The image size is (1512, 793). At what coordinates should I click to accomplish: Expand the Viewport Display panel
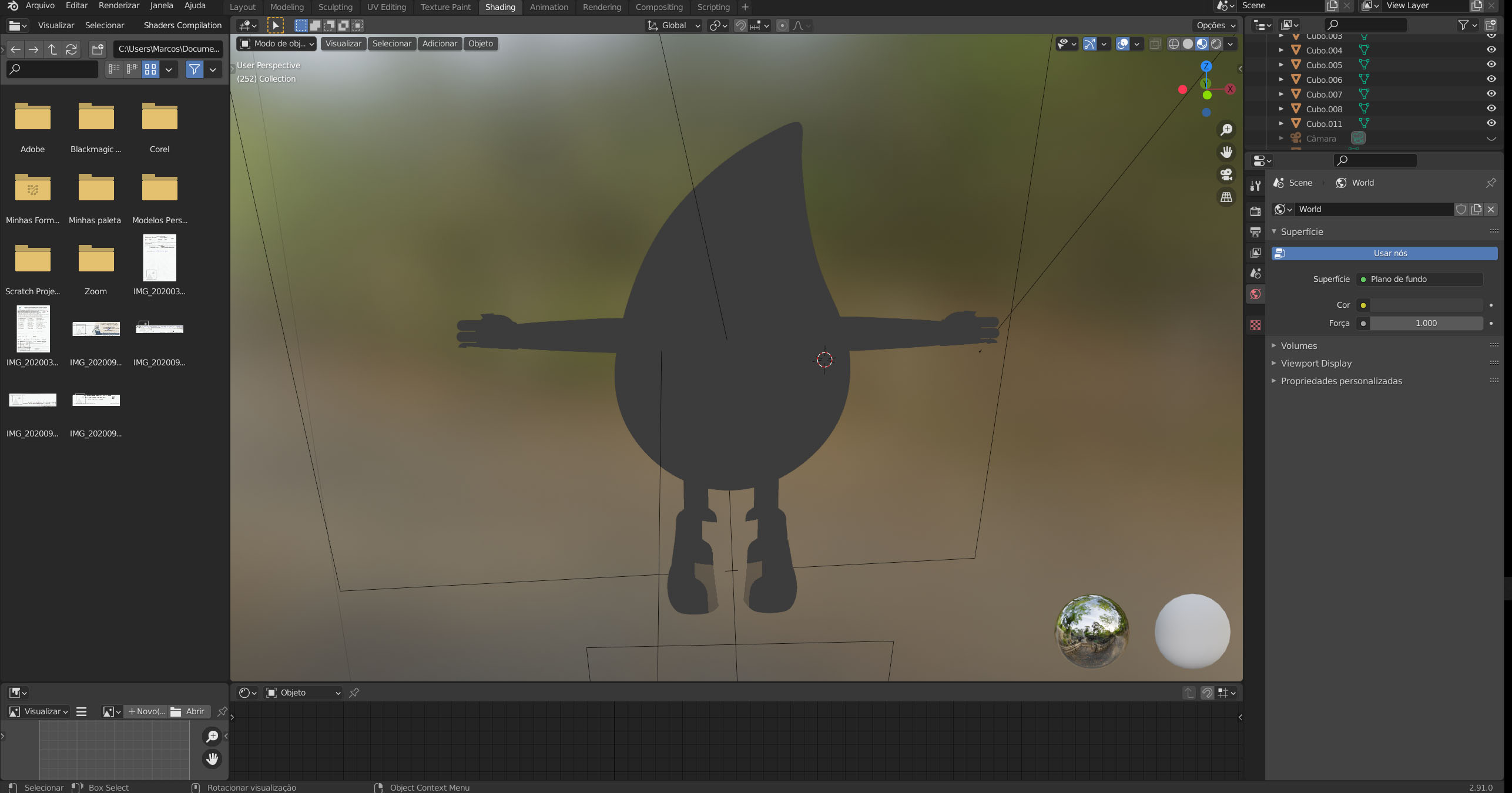pos(1316,363)
